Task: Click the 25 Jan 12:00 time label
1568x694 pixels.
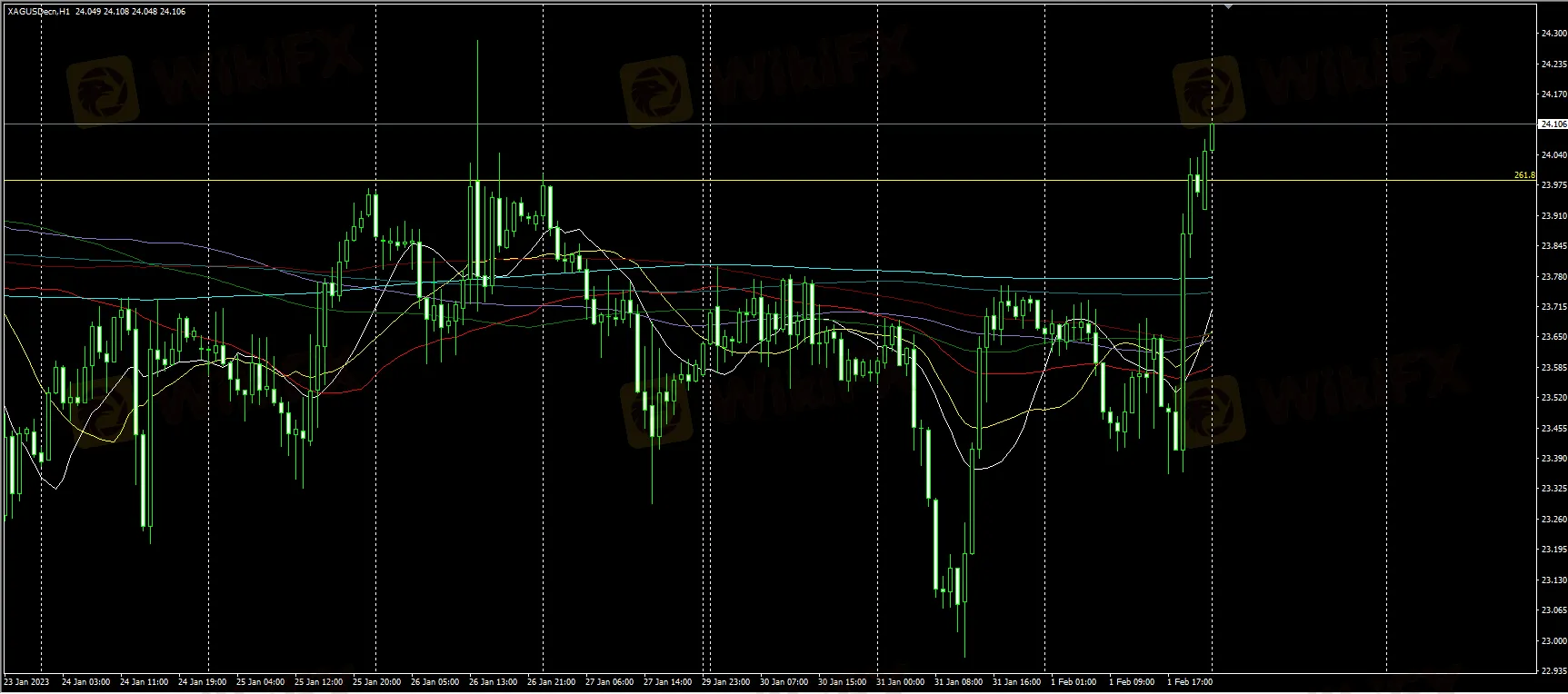Action: click(319, 681)
